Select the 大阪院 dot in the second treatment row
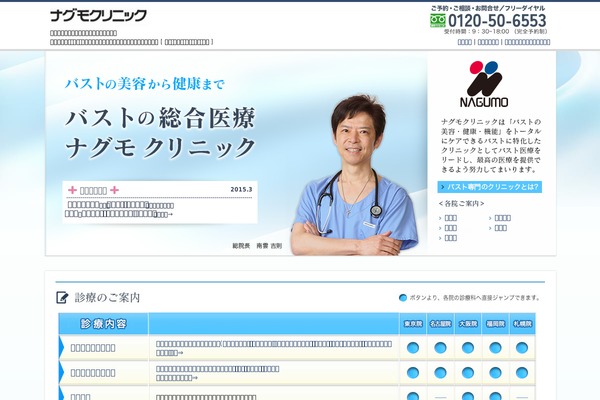The image size is (600, 400). point(468,372)
